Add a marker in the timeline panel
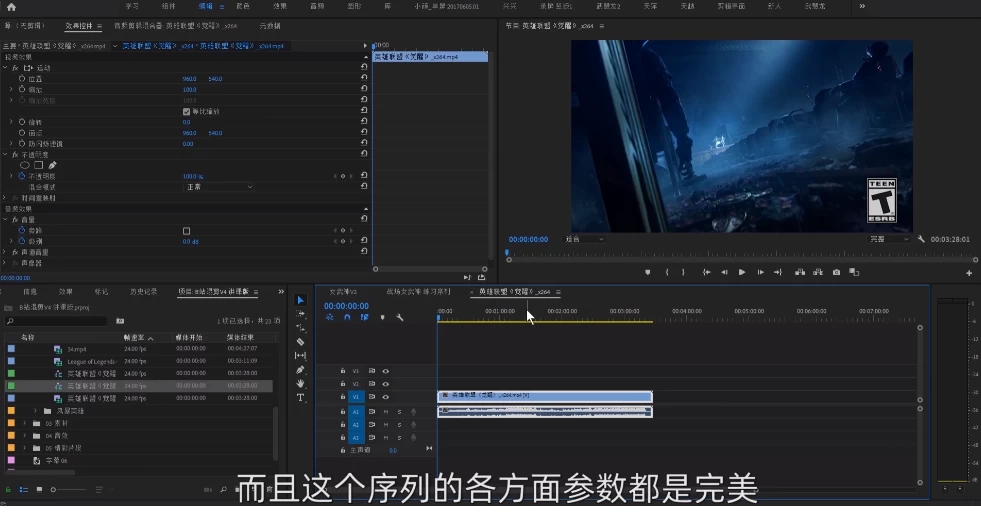This screenshot has width=981, height=529. (x=382, y=318)
